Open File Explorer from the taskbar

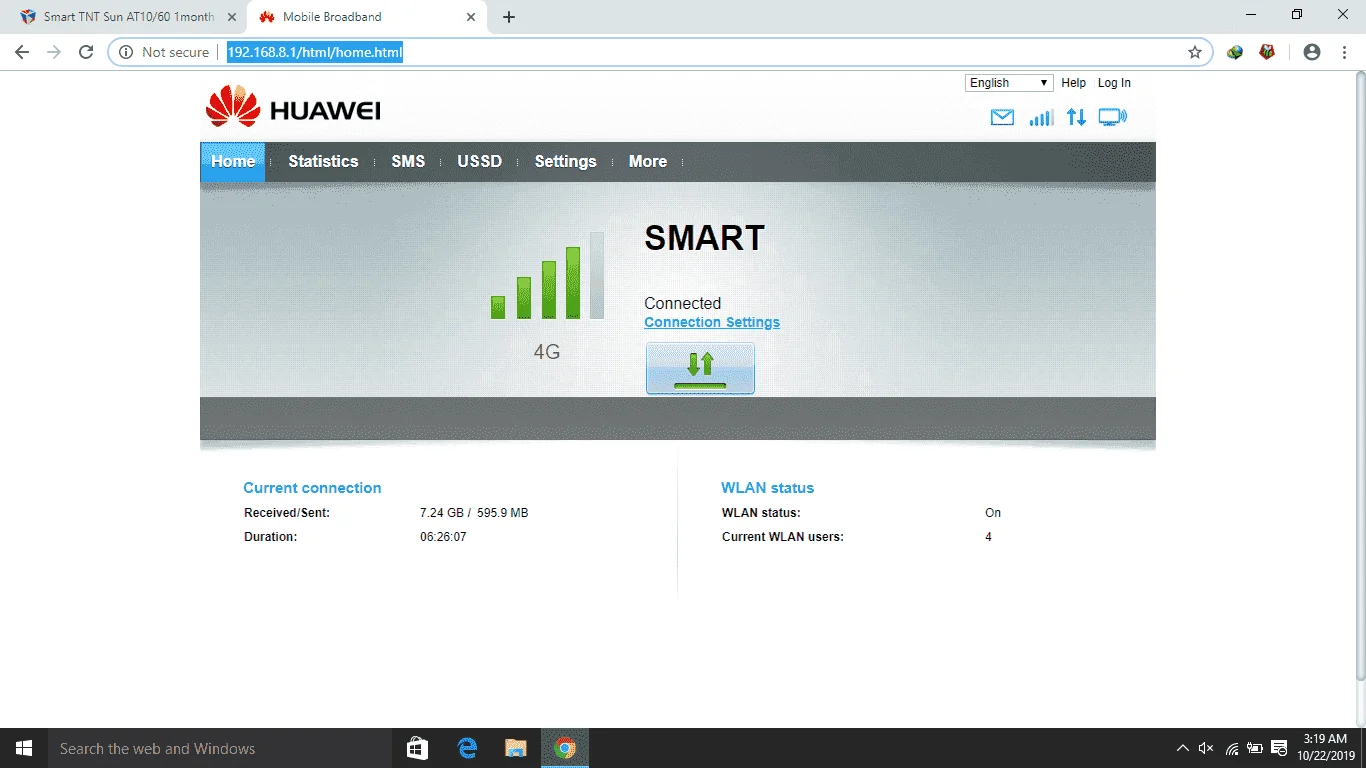516,748
